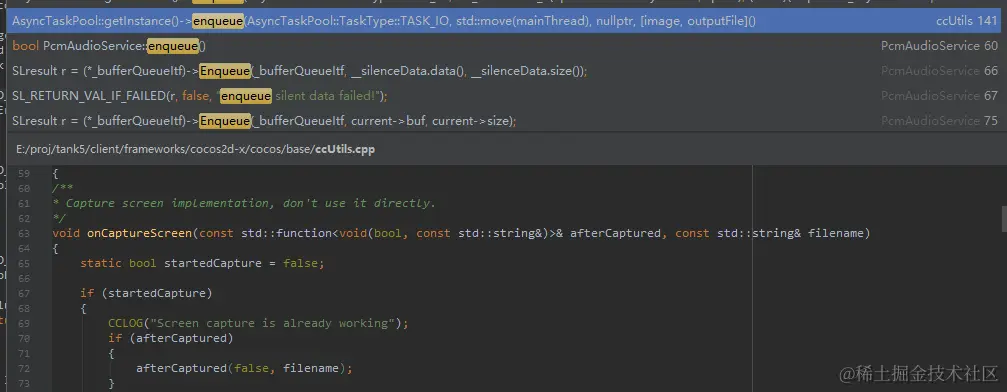Click the CCLOG 'Screen capture is already working' line
Image resolution: width=1007 pixels, height=392 pixels.
click(x=258, y=323)
